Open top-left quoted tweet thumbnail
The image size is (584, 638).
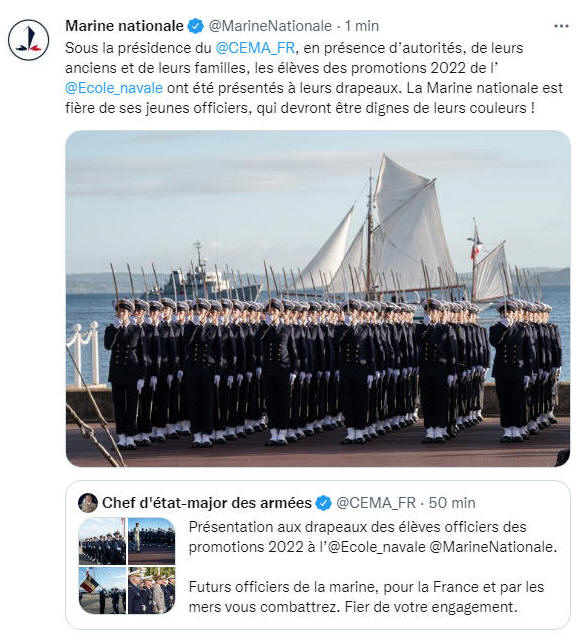pyautogui.click(x=102, y=541)
